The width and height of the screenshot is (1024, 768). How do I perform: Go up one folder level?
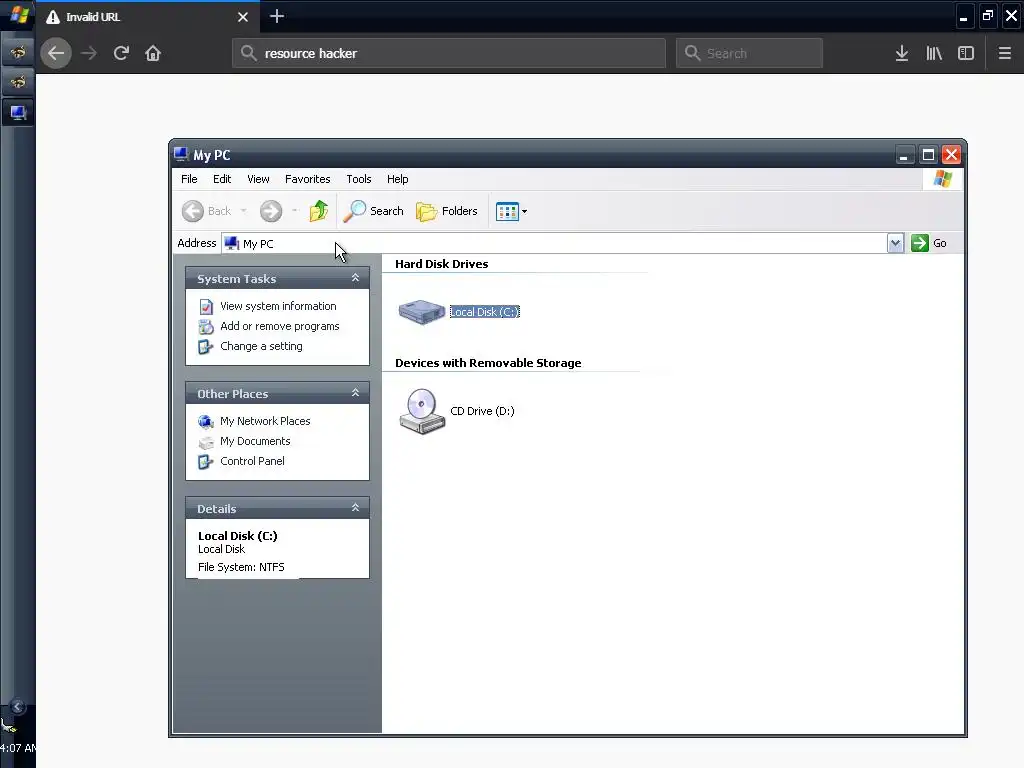point(319,211)
